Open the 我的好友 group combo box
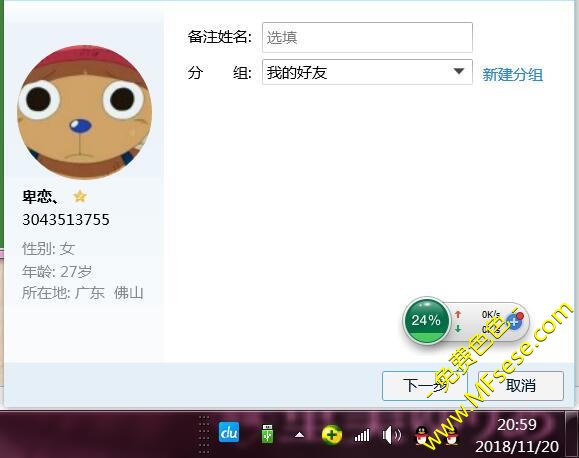This screenshot has height=458, width=579. 367,72
